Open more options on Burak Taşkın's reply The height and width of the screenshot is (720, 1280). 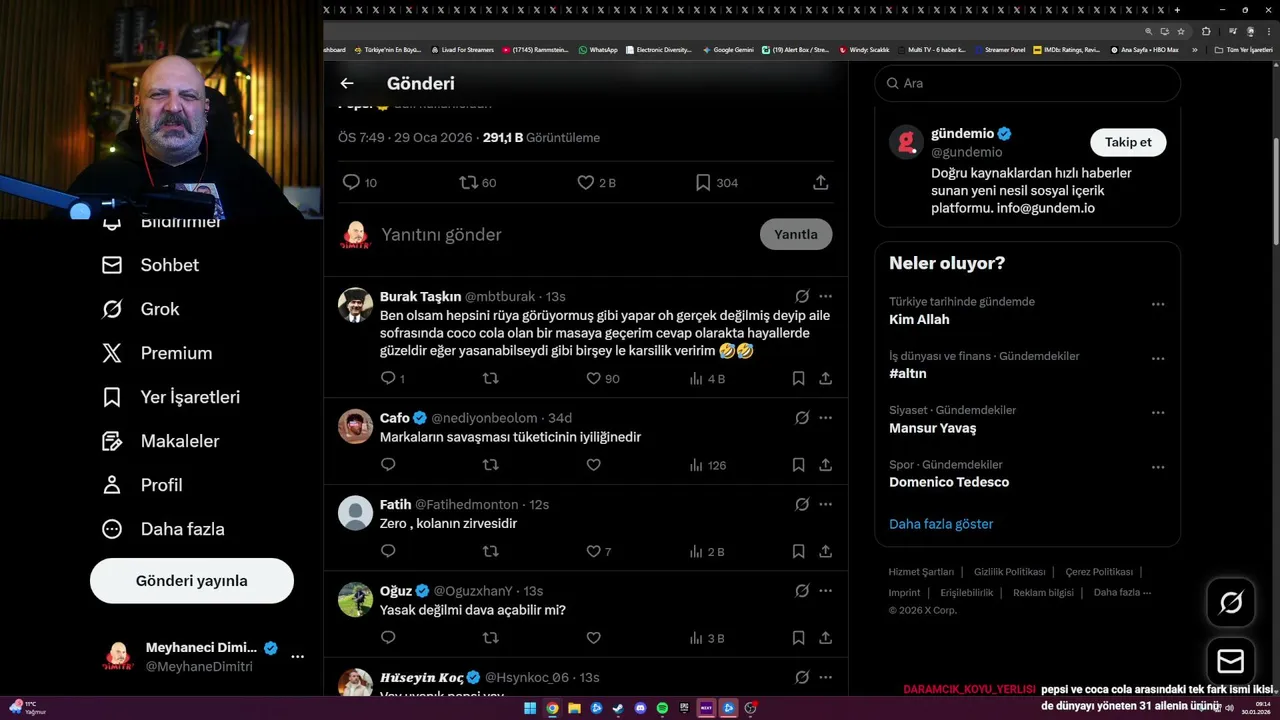pyautogui.click(x=825, y=296)
